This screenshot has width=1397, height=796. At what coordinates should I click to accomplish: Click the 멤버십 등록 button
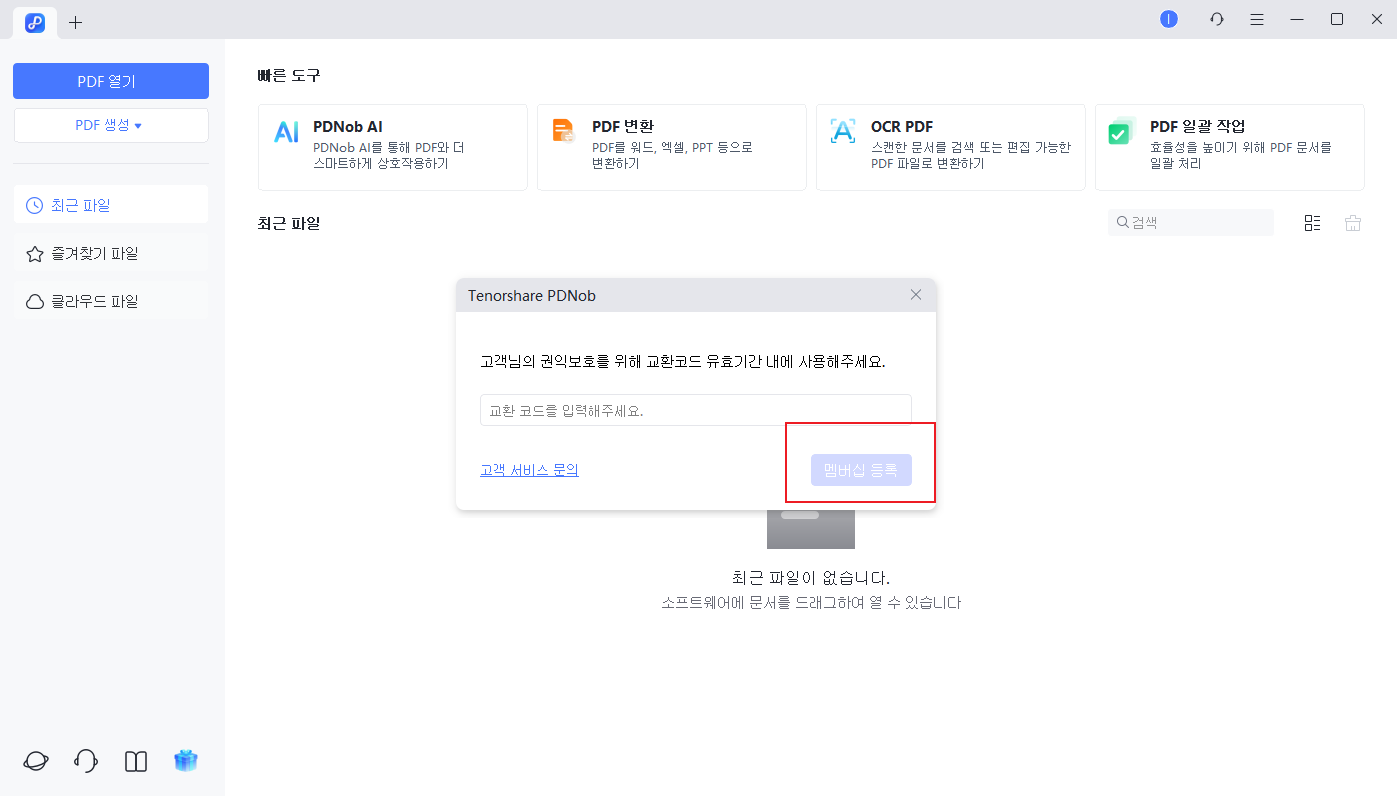[861, 470]
